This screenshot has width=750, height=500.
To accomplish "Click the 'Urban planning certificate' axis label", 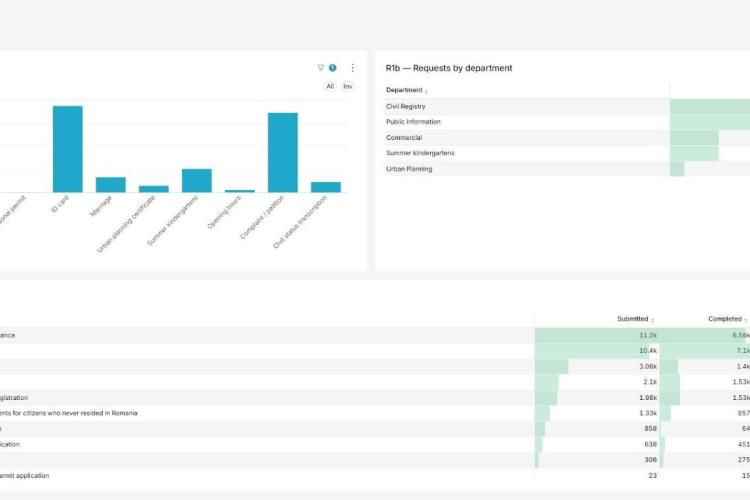I will point(126,224).
